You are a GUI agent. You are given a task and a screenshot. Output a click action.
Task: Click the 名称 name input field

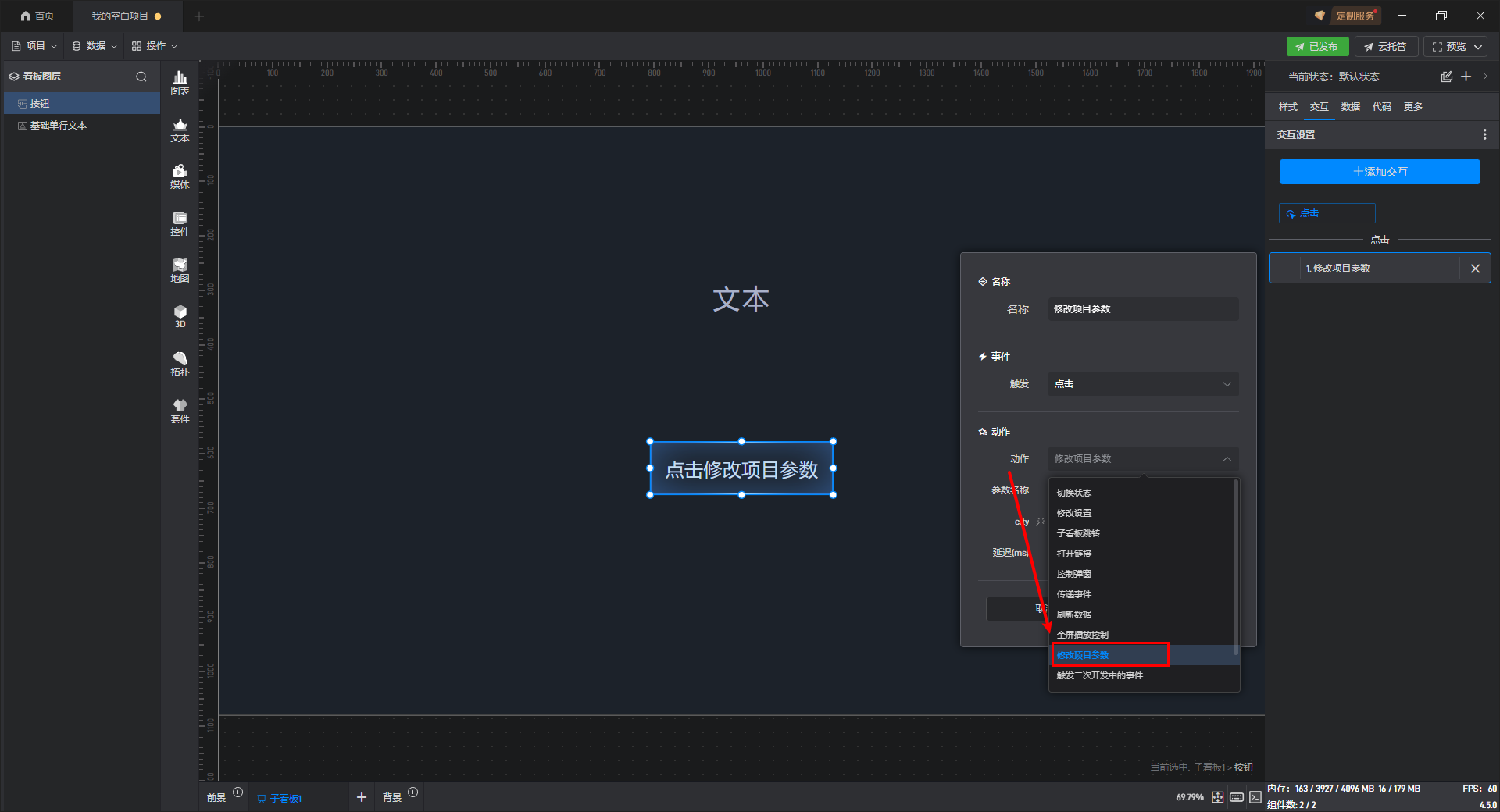1142,309
